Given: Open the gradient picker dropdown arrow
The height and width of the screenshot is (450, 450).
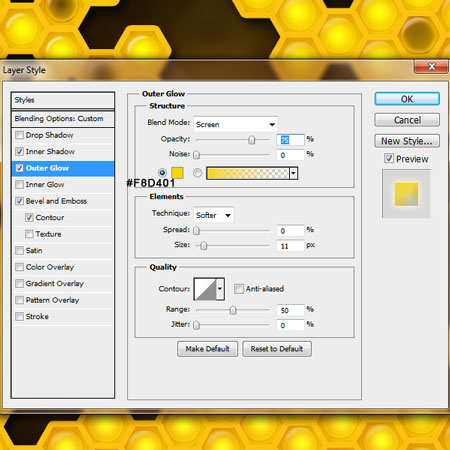Looking at the screenshot, I should pyautogui.click(x=293, y=173).
